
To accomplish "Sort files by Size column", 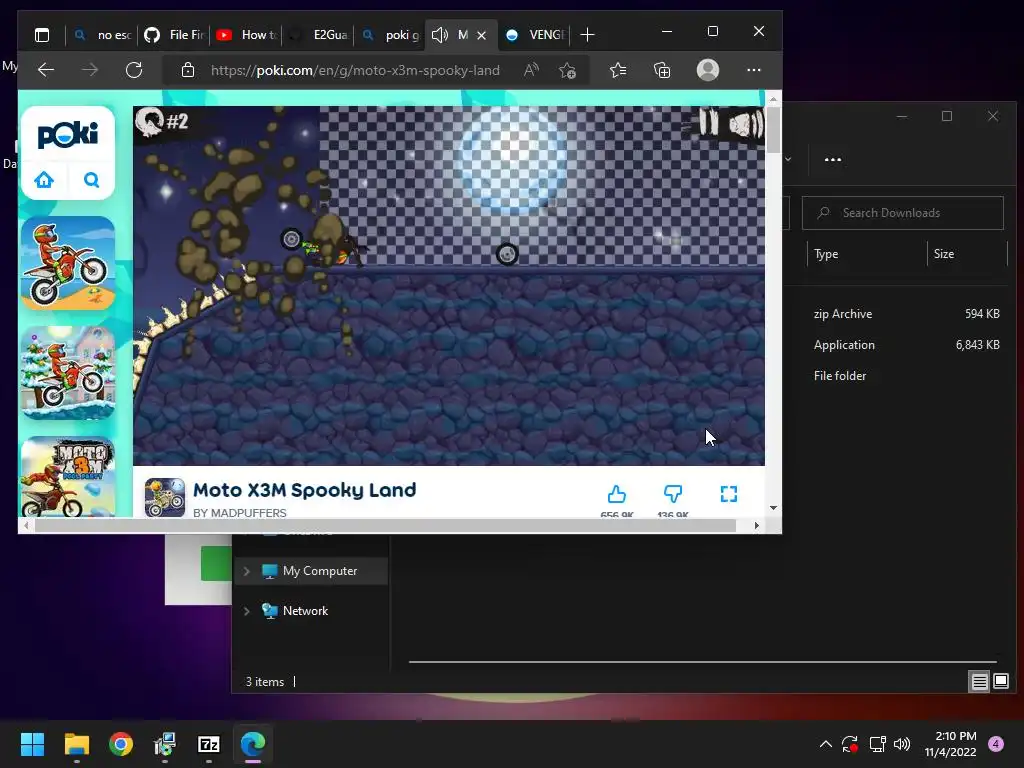I will pos(967,254).
